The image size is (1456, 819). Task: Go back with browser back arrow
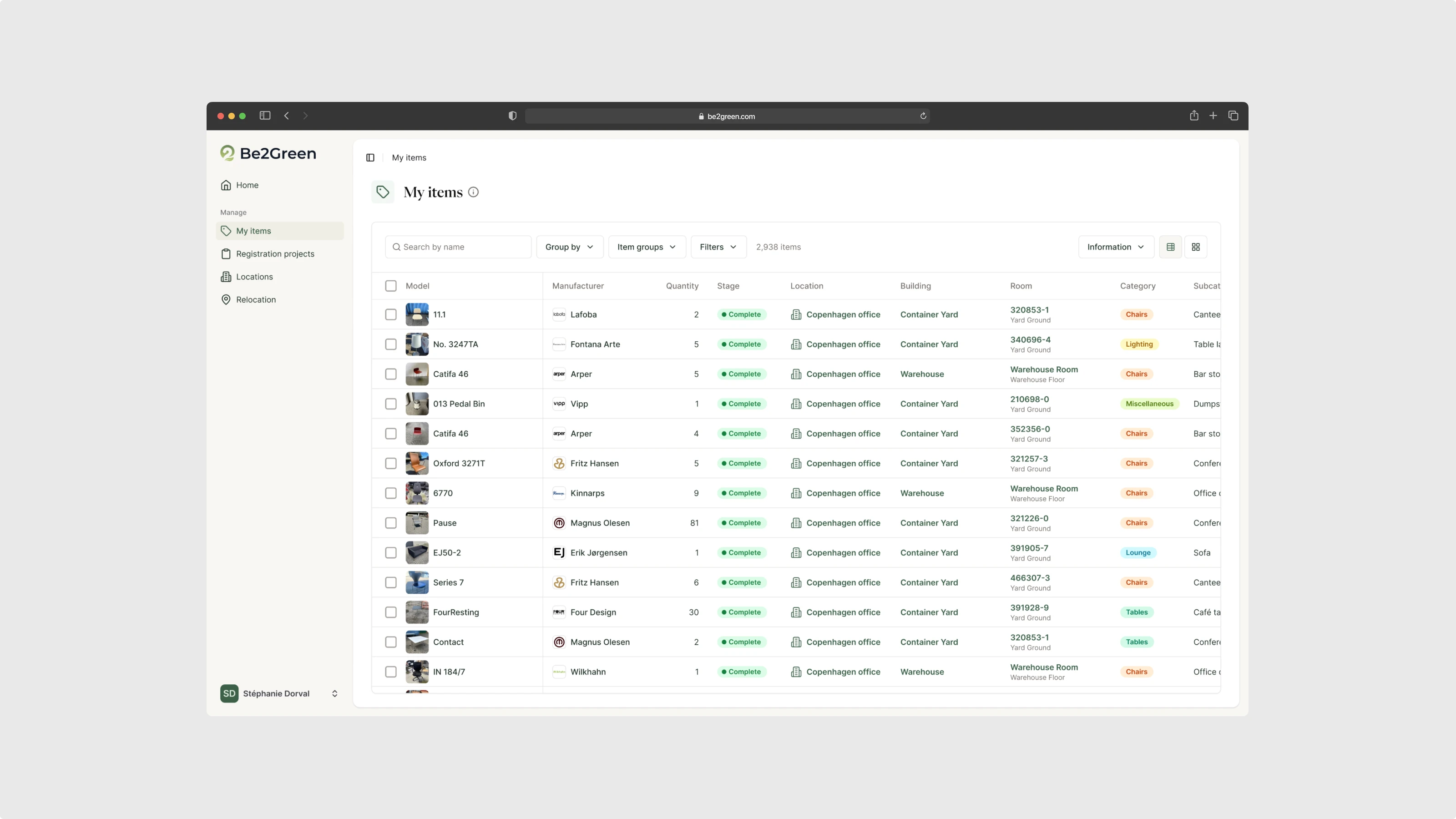pyautogui.click(x=287, y=116)
